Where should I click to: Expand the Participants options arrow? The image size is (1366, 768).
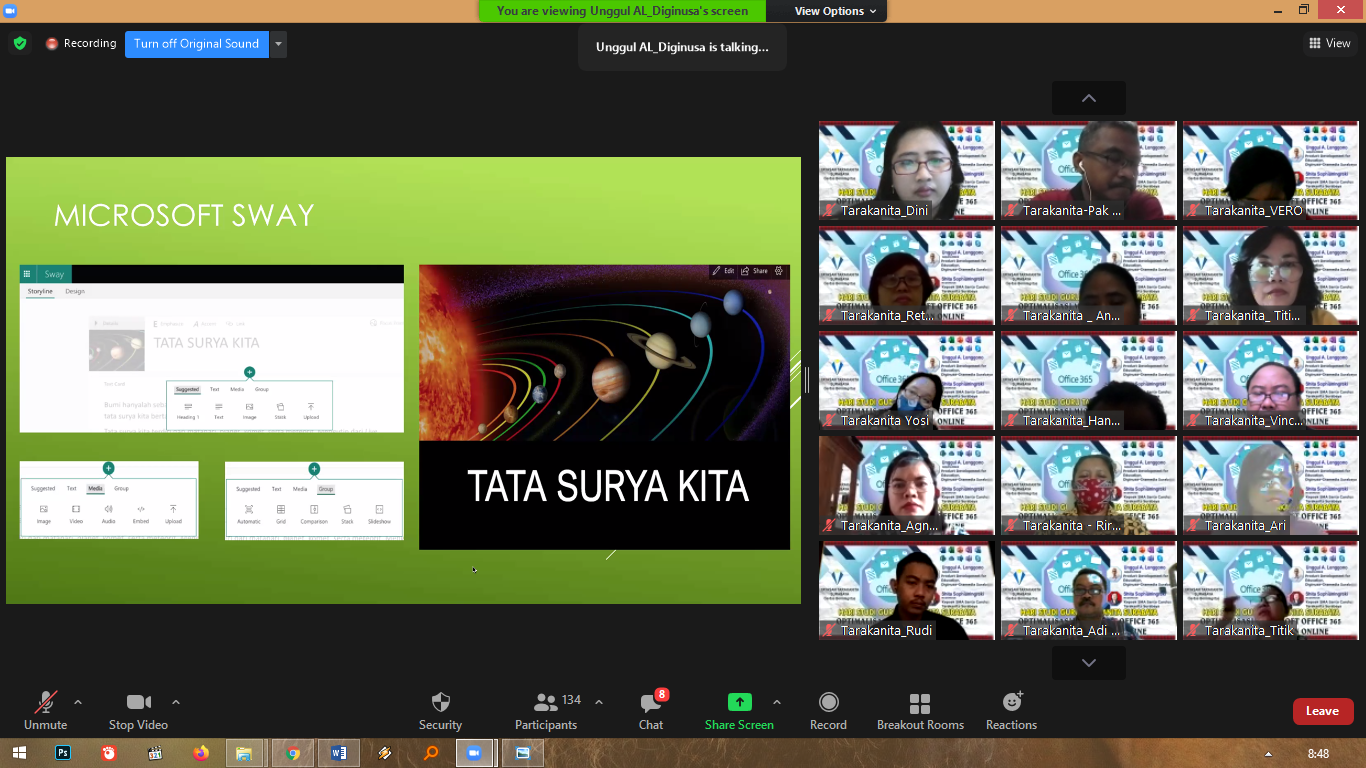click(599, 702)
